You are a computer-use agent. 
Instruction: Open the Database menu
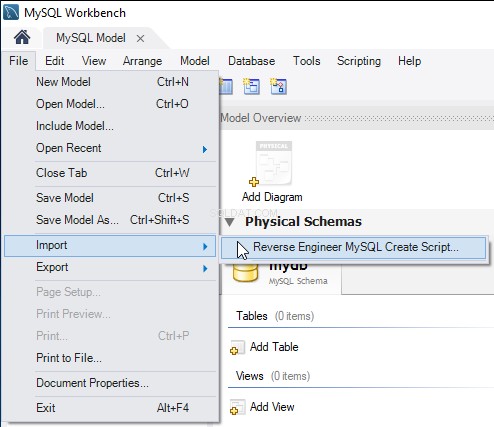click(252, 61)
